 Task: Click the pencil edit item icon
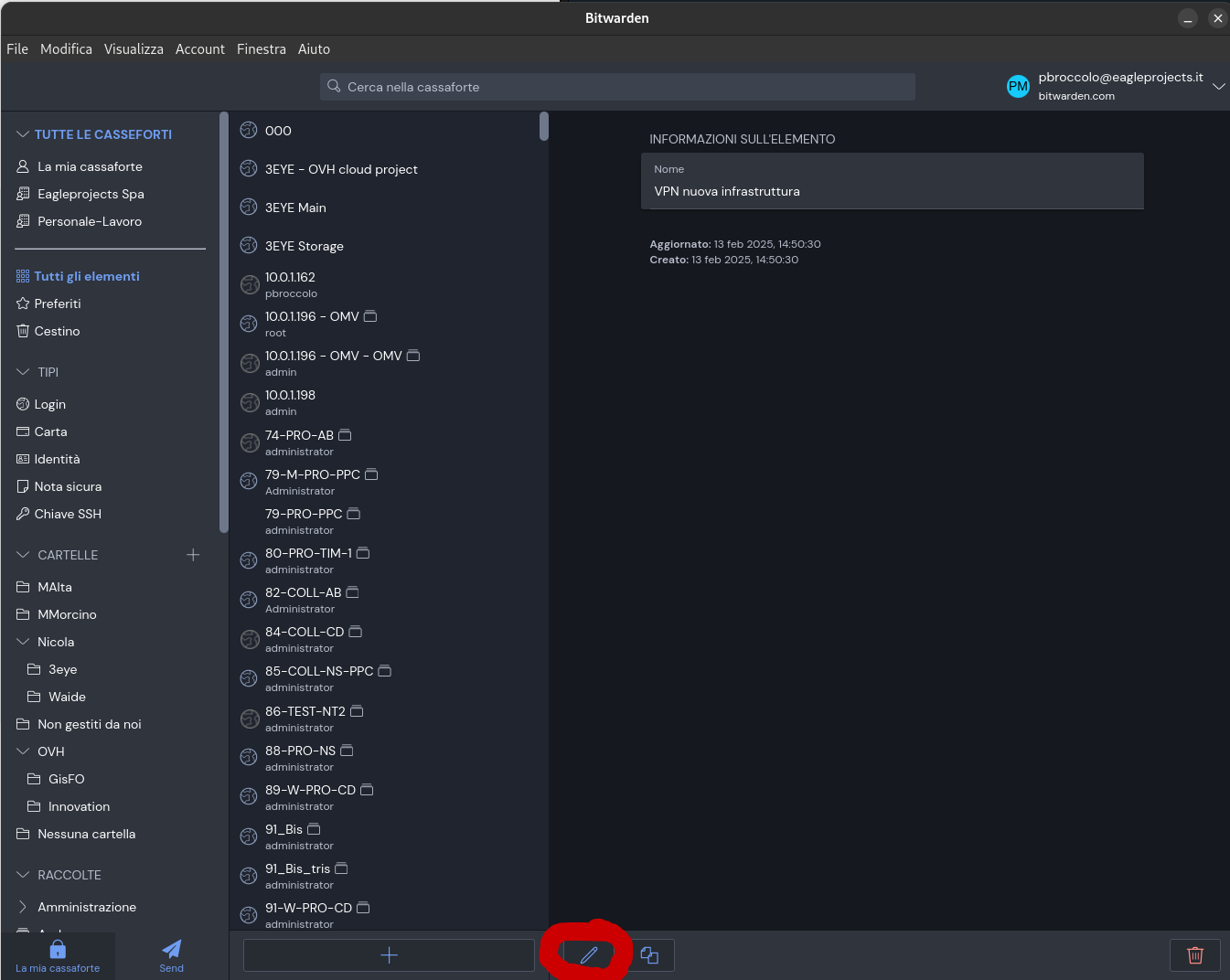pyautogui.click(x=589, y=955)
